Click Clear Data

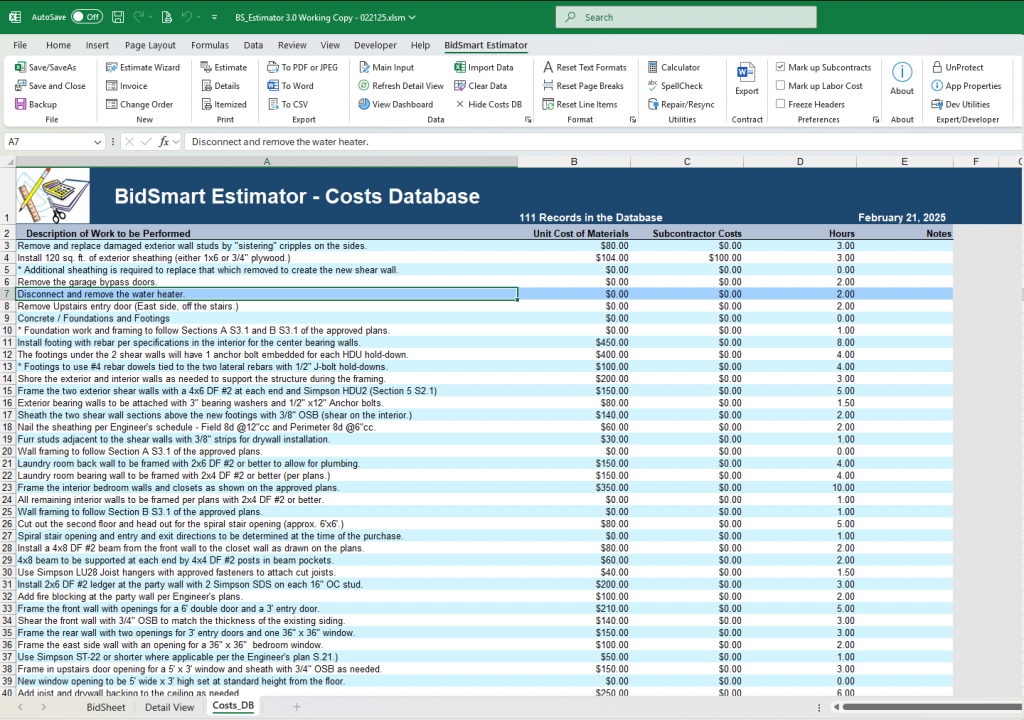point(481,86)
